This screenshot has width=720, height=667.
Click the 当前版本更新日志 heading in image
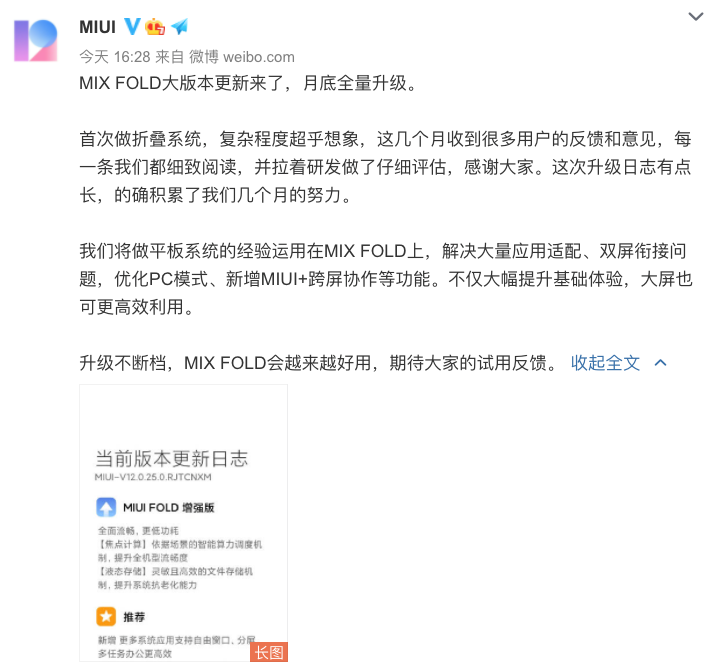172,459
